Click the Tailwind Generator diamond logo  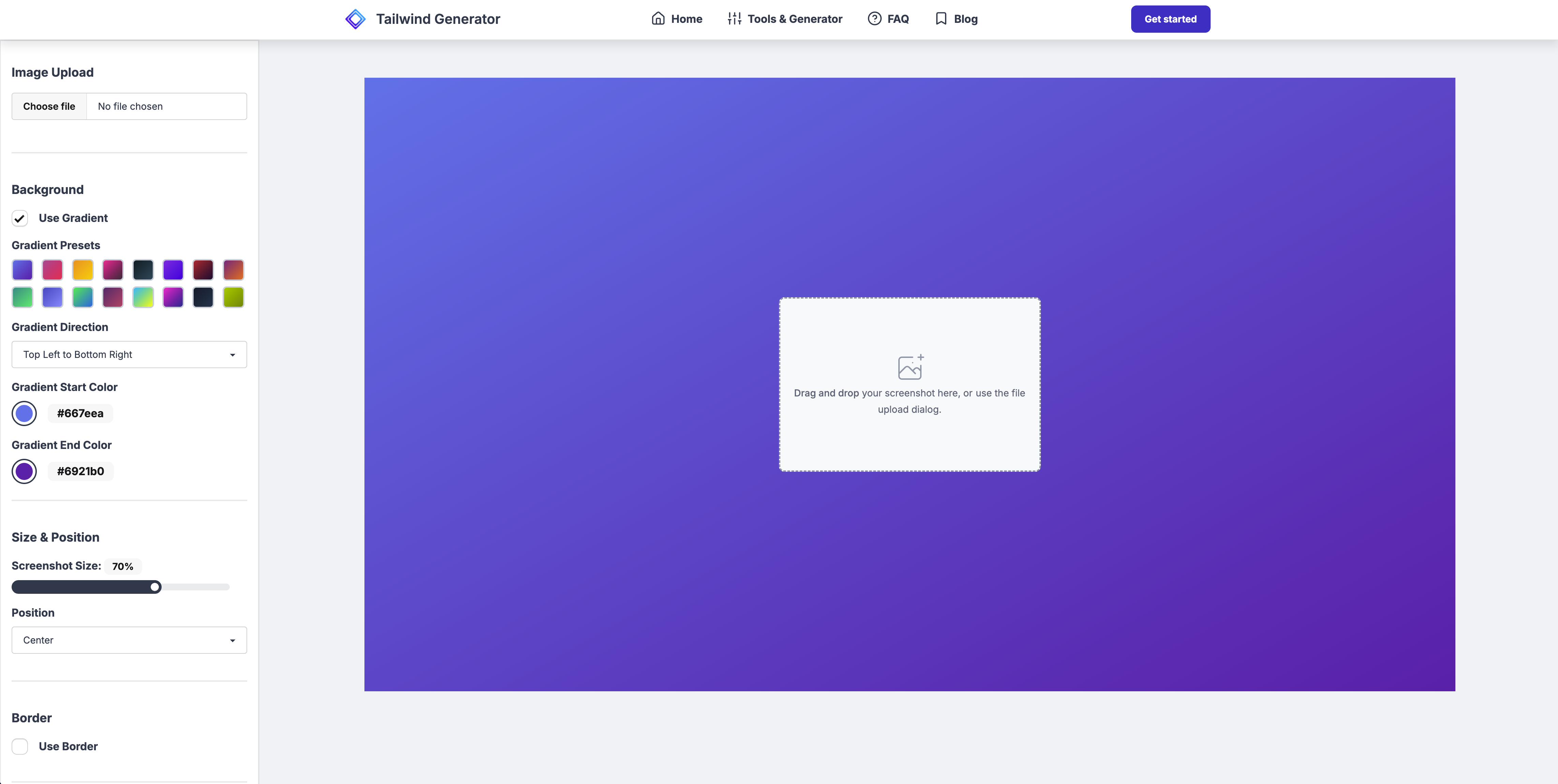355,19
